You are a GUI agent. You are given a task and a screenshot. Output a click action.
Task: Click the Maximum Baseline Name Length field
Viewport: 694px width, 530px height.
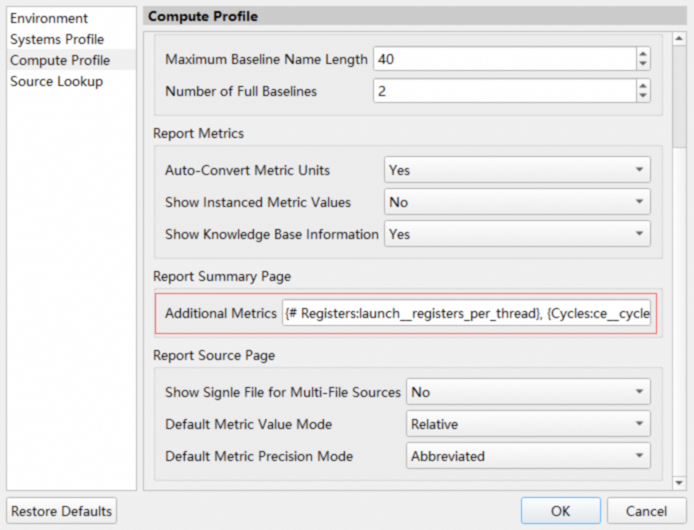[x=503, y=60]
